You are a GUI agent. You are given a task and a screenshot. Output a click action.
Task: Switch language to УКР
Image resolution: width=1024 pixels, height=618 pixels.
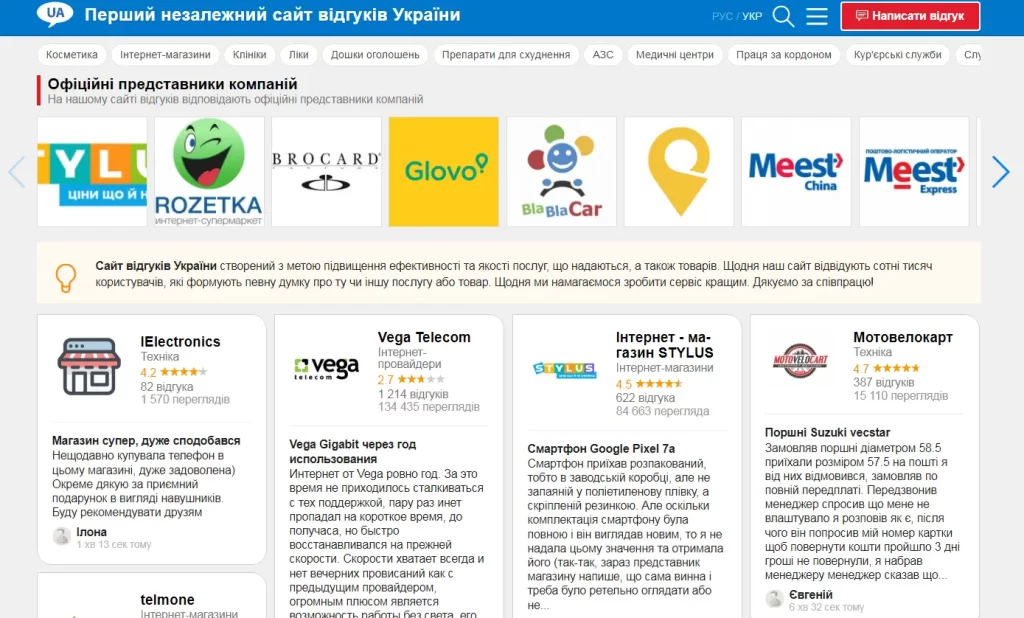(752, 17)
